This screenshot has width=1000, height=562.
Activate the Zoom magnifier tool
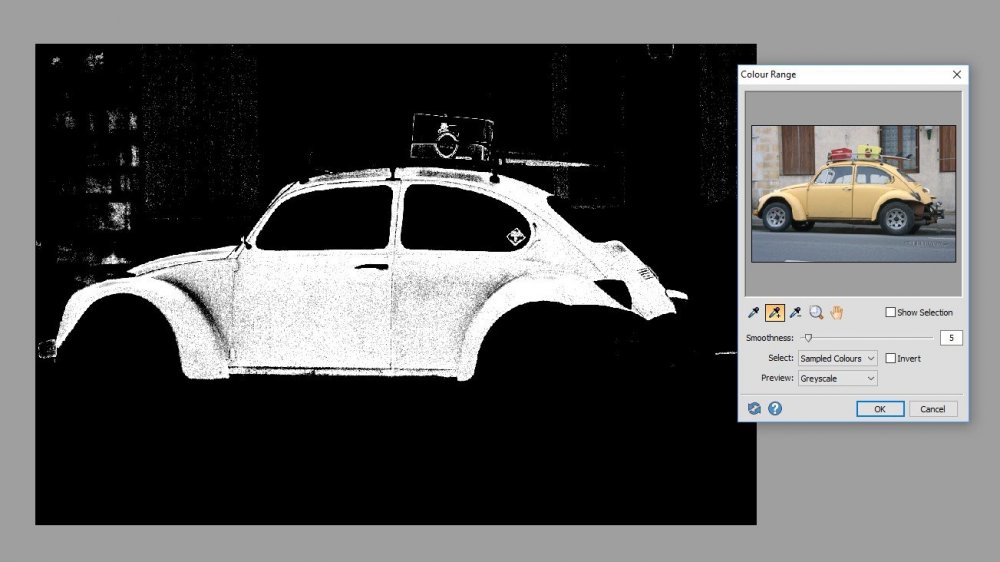pos(817,313)
